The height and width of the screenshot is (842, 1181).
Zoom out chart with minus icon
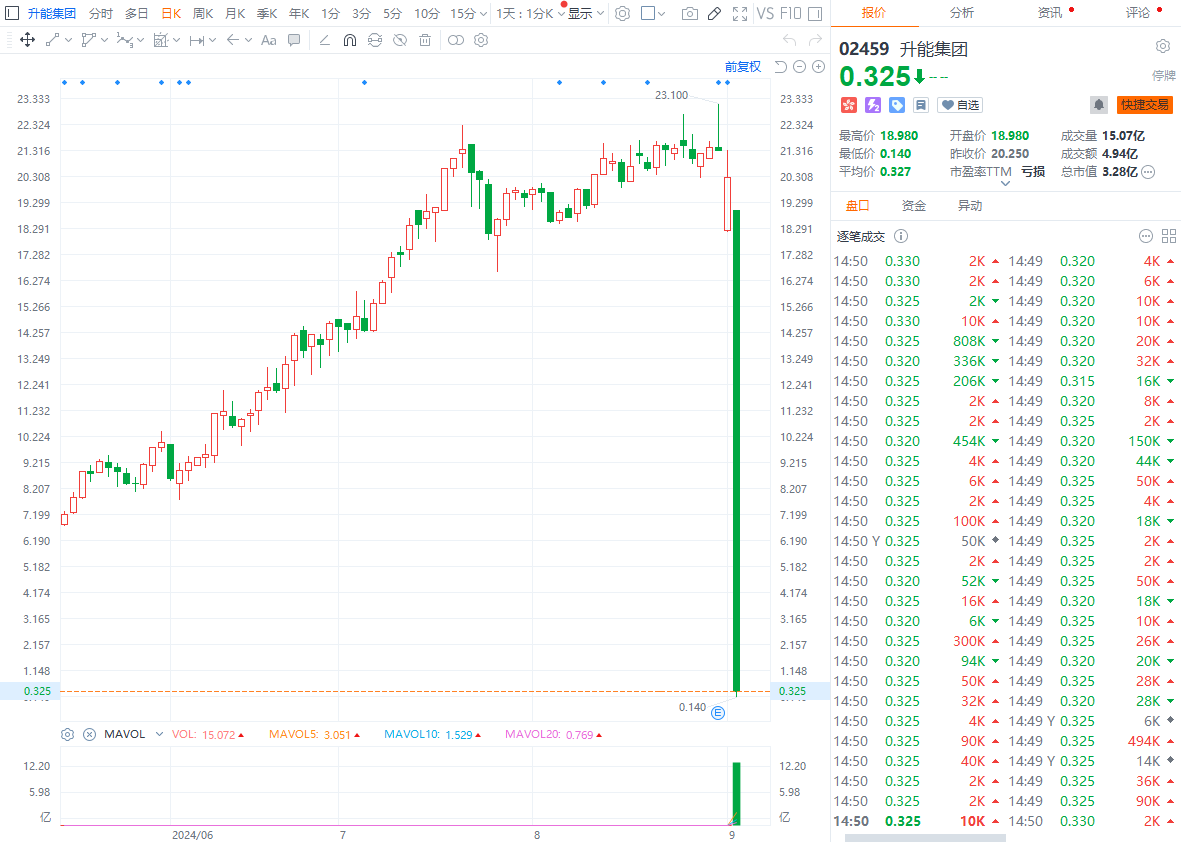click(x=800, y=67)
